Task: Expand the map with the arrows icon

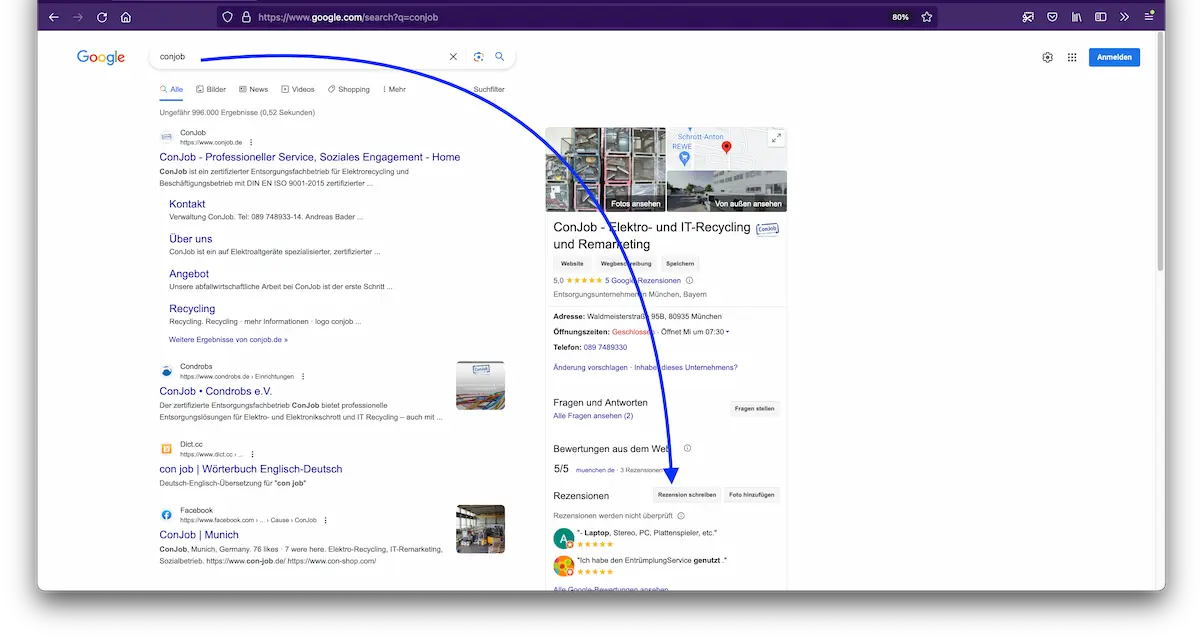Action: pyautogui.click(x=775, y=138)
